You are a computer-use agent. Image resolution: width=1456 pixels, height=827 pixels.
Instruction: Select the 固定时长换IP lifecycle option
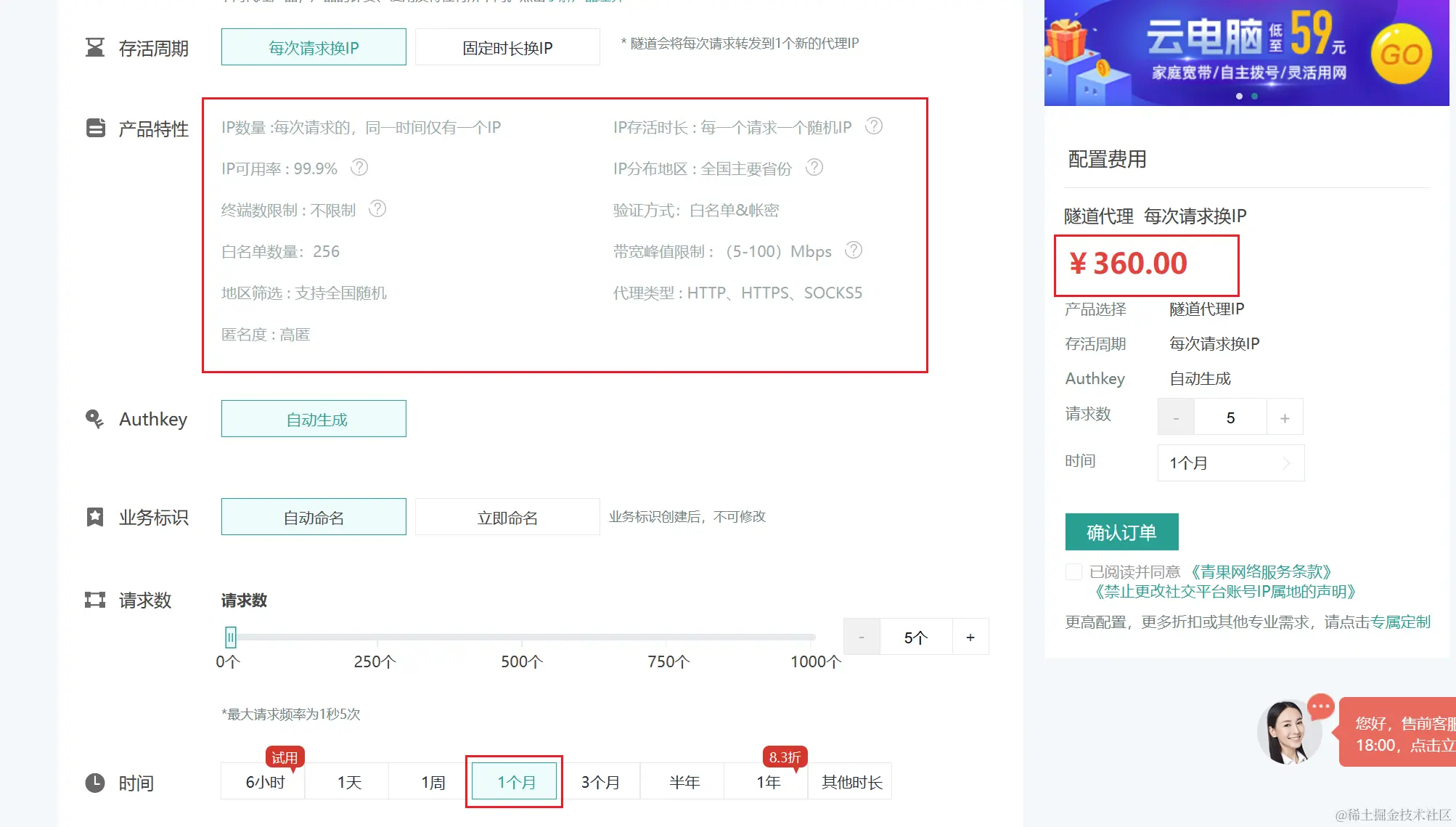507,47
